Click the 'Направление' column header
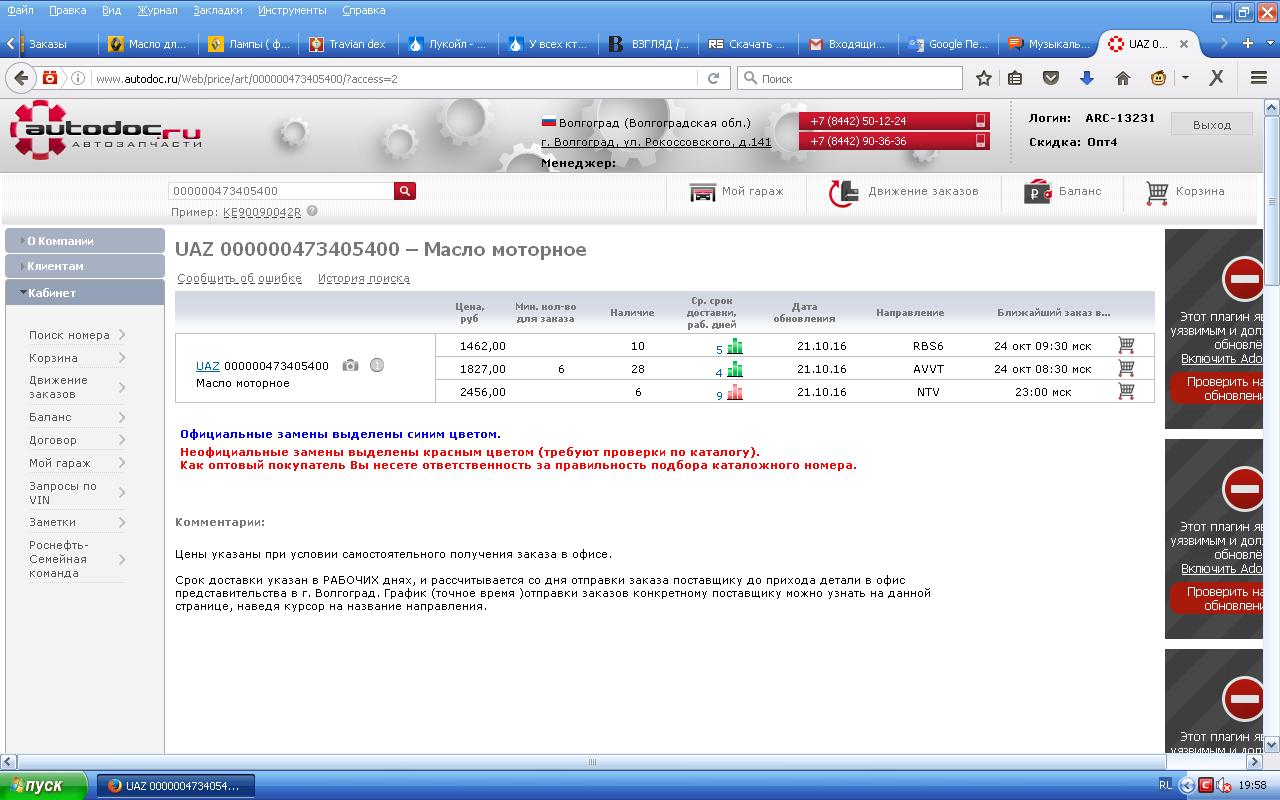Screen dimensions: 1280x800 910,313
